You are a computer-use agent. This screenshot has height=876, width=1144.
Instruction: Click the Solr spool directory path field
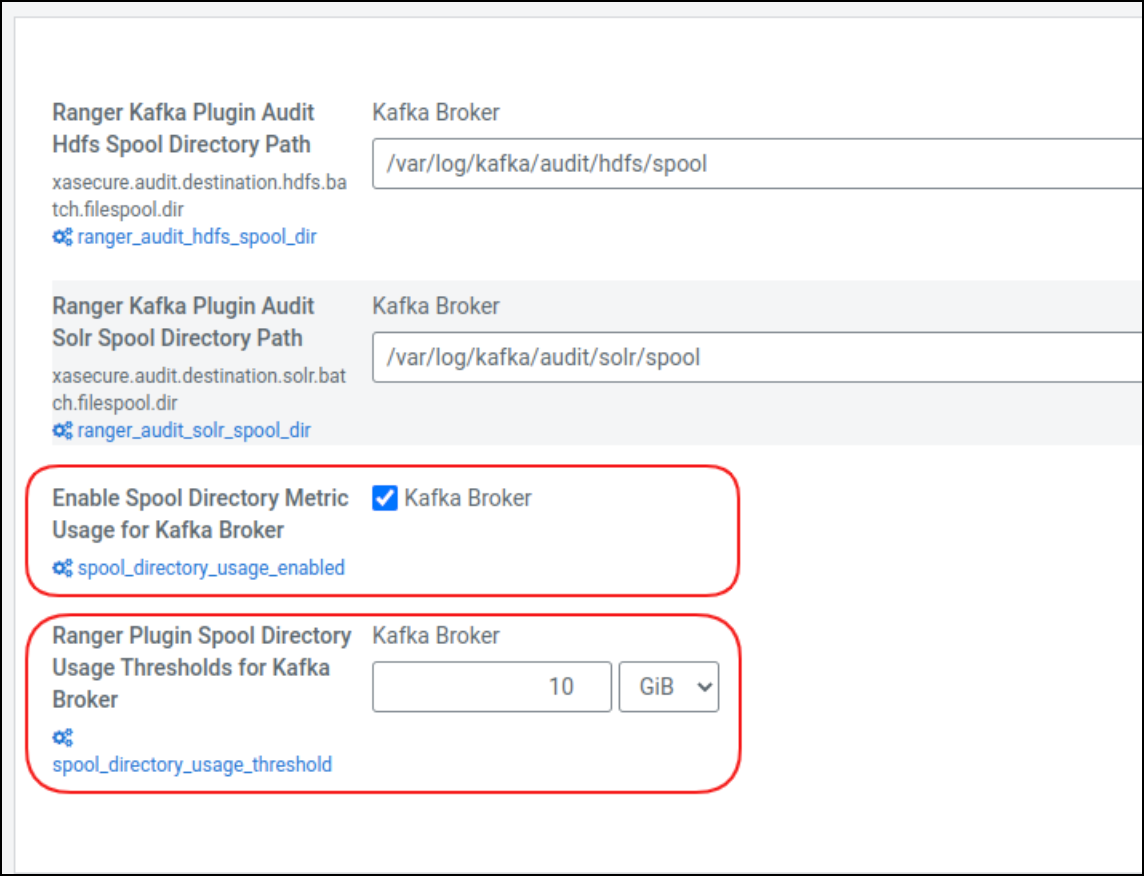coord(700,357)
